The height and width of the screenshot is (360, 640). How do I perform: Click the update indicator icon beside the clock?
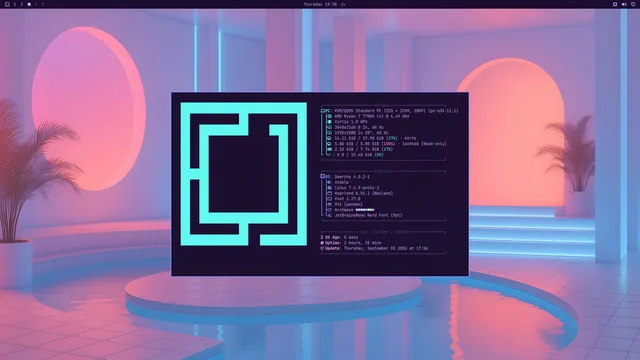point(343,4)
